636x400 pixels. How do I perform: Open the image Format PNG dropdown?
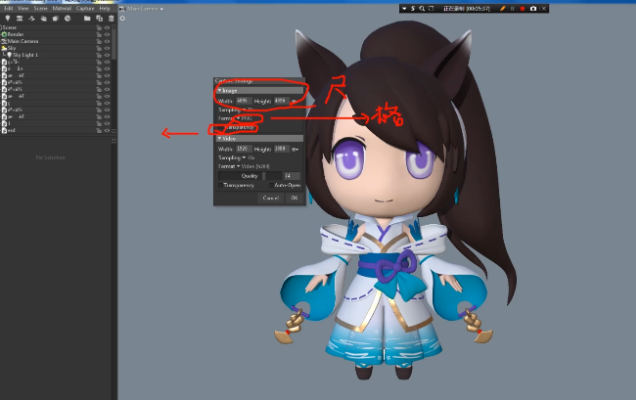click(241, 118)
